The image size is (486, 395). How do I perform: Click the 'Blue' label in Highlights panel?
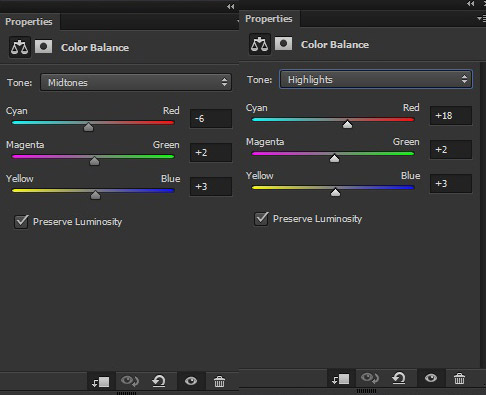tap(410, 176)
